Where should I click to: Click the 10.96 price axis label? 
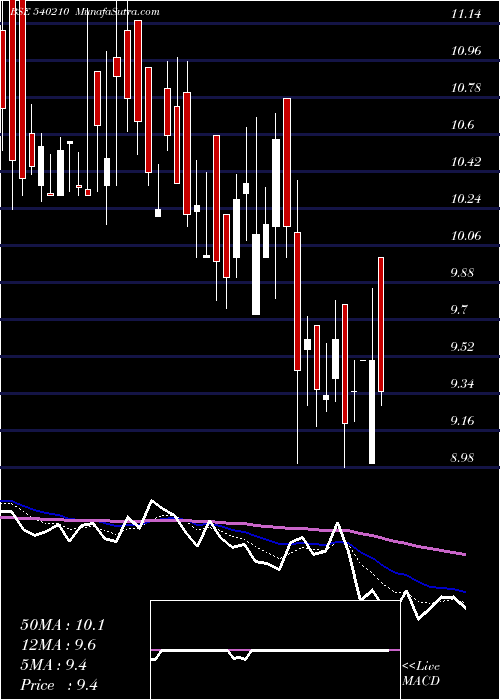pos(466,51)
